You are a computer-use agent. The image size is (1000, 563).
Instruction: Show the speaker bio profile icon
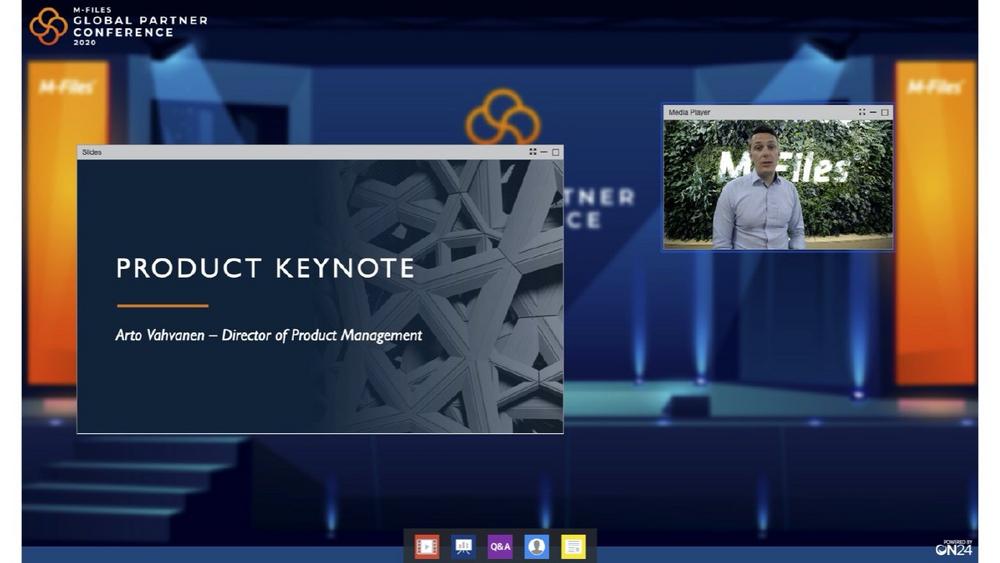pos(537,546)
